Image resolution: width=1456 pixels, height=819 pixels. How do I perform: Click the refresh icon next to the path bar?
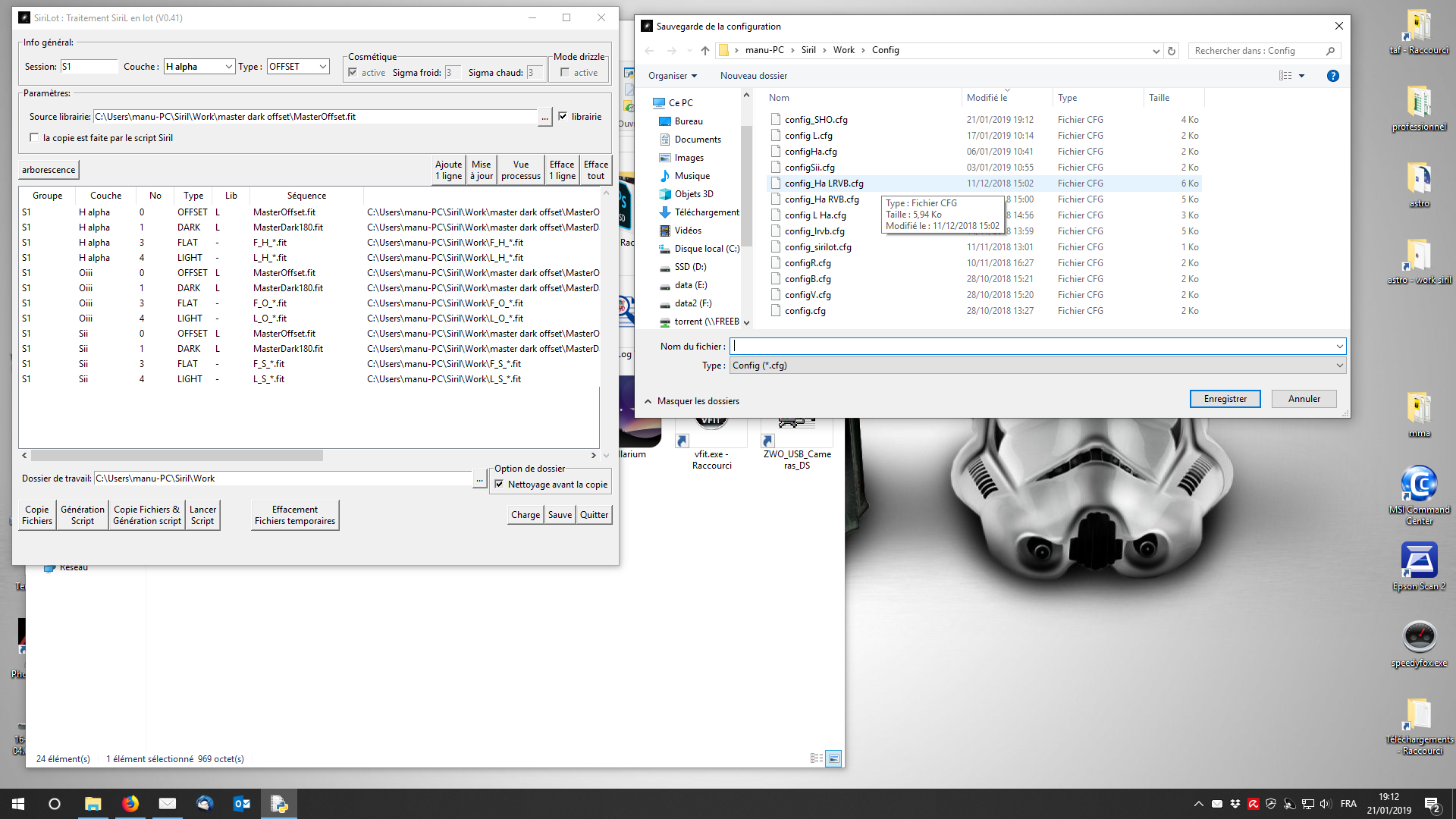[1172, 51]
